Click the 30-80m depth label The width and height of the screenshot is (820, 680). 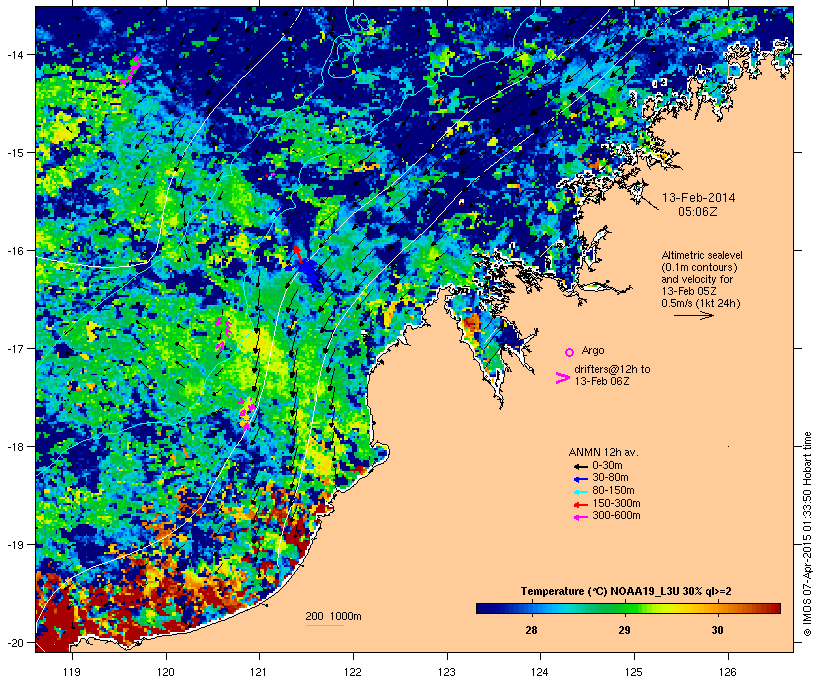[x=610, y=478]
